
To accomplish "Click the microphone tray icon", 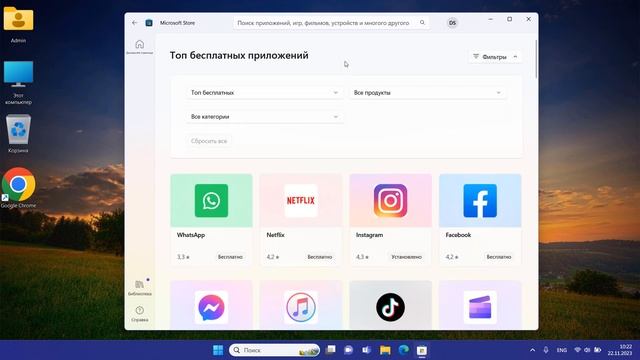I will pos(546,350).
